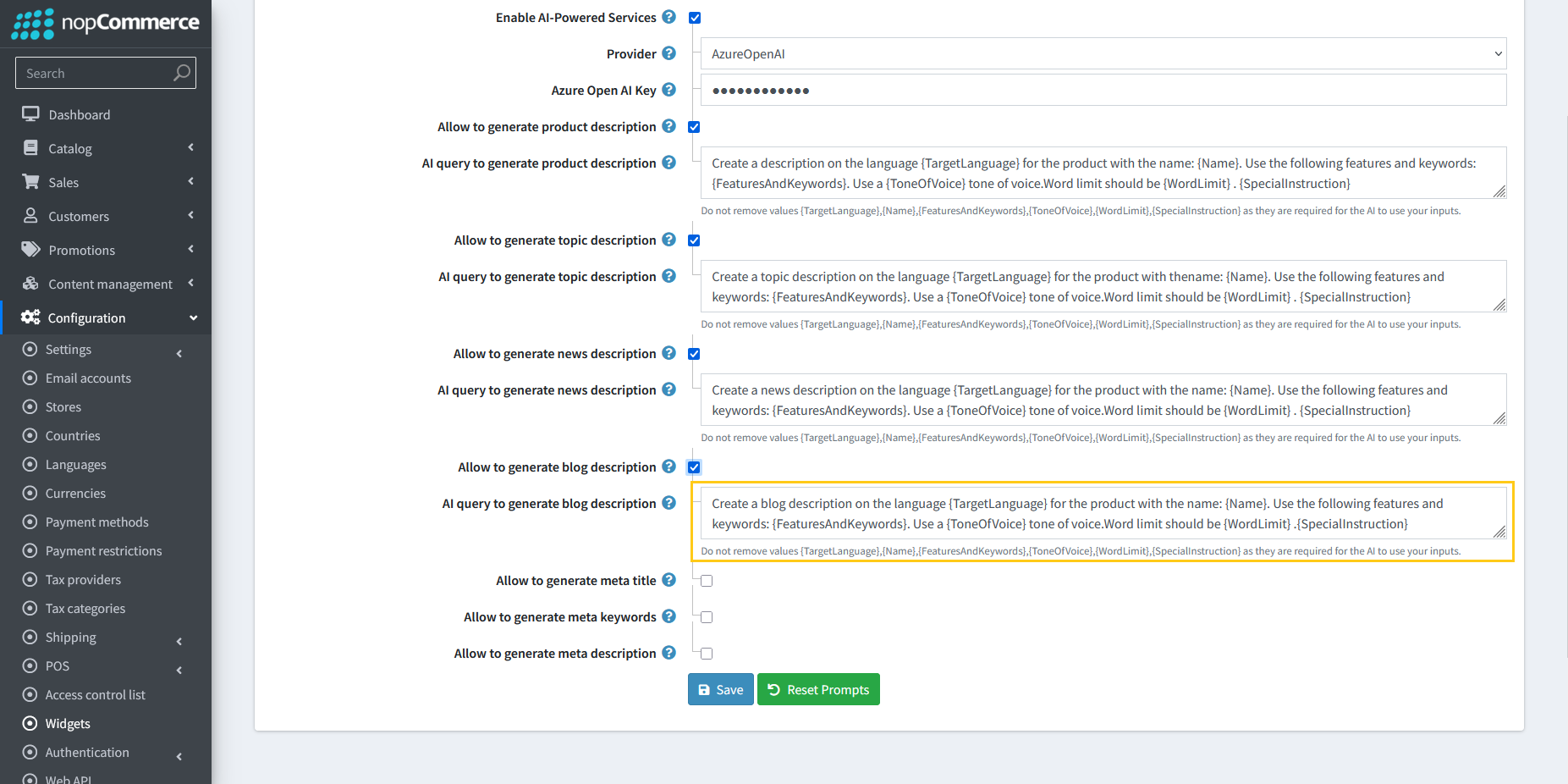Click the Configuration gear icon
This screenshot has width=1568, height=784.
pyautogui.click(x=30, y=317)
